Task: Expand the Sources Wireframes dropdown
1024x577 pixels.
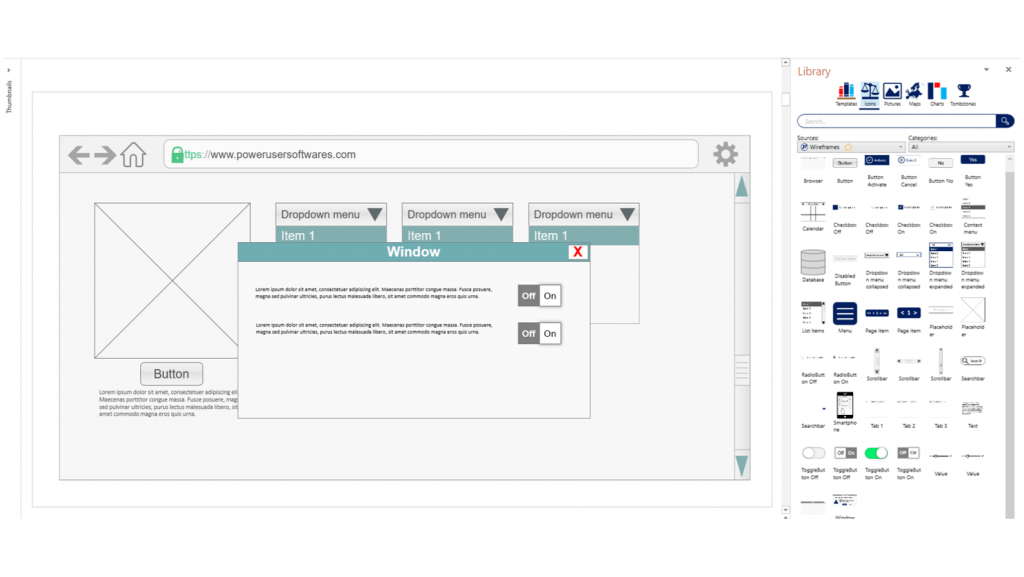Action: [850, 147]
